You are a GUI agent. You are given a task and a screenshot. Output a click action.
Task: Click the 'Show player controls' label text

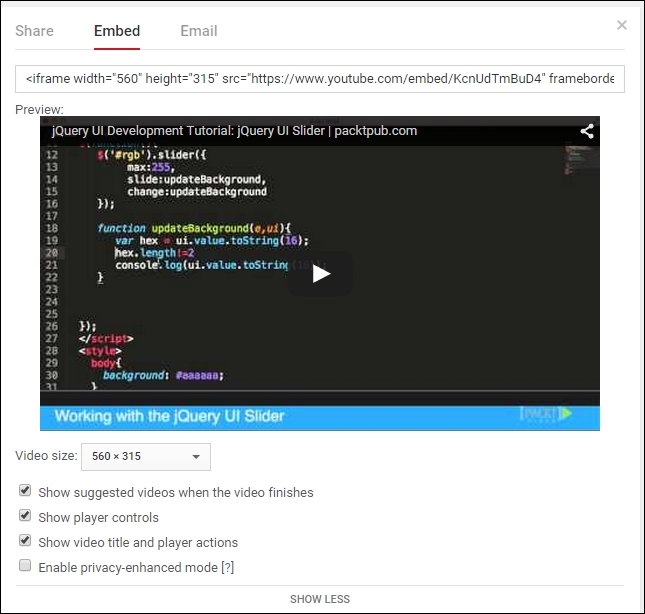[x=98, y=517]
